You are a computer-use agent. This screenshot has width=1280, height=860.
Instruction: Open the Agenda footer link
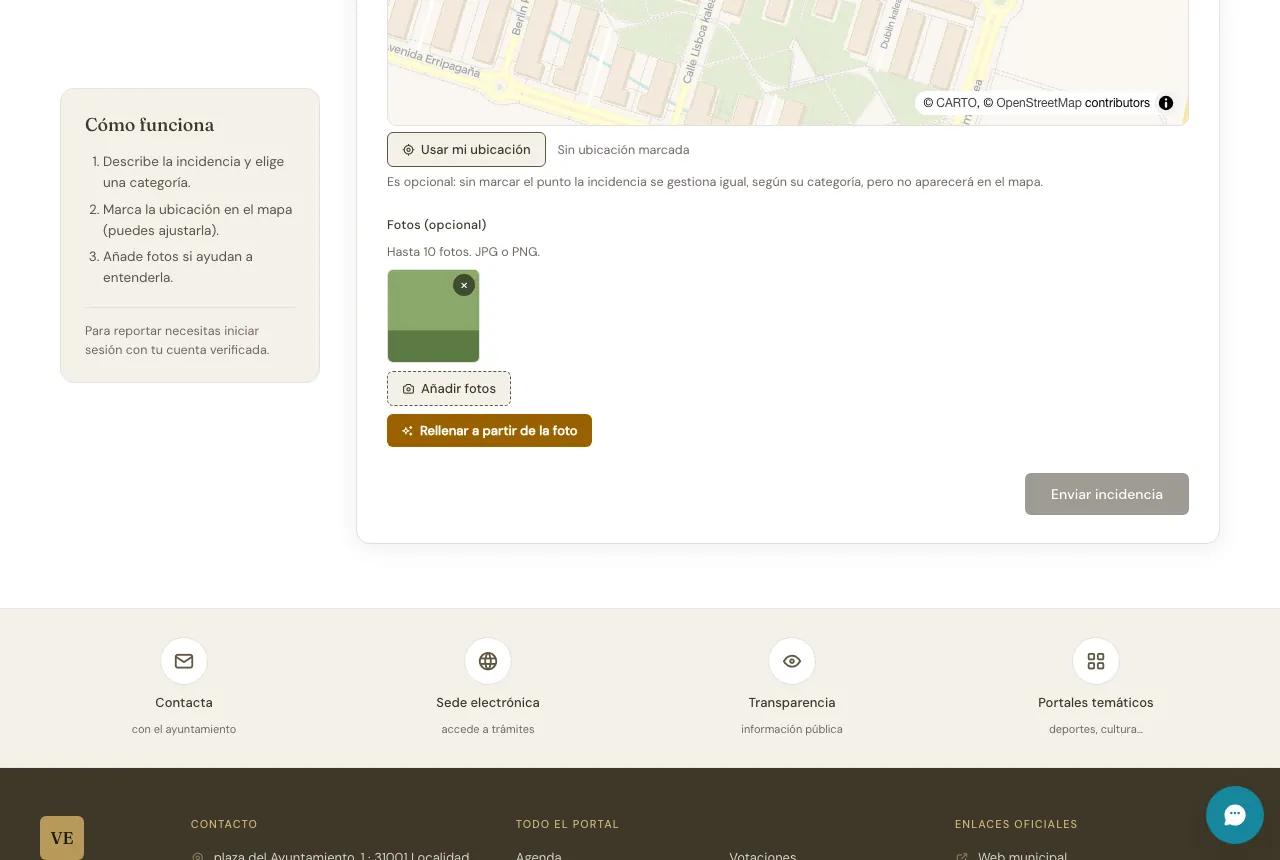[x=538, y=856]
